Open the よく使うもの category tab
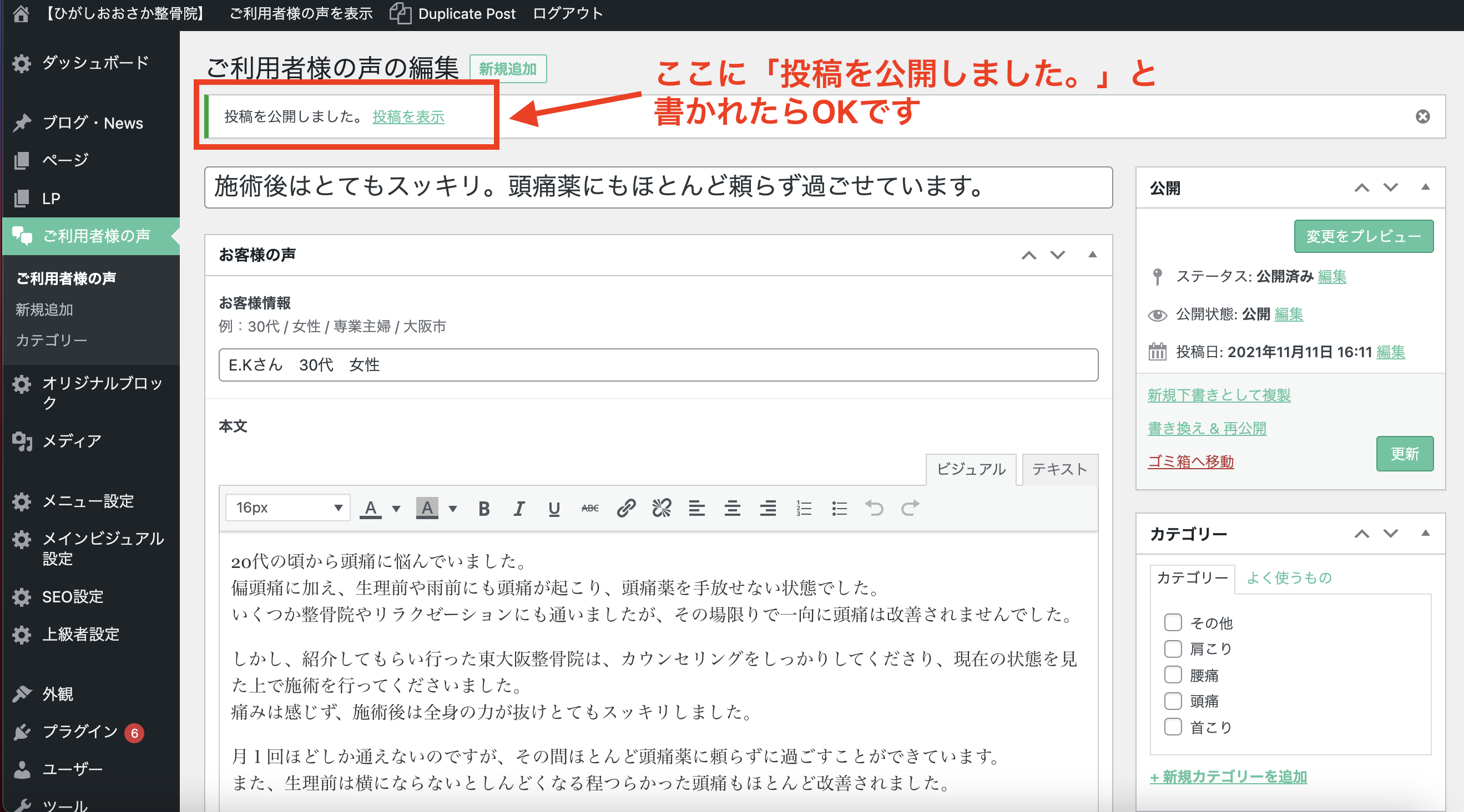Image resolution: width=1464 pixels, height=812 pixels. click(1289, 577)
